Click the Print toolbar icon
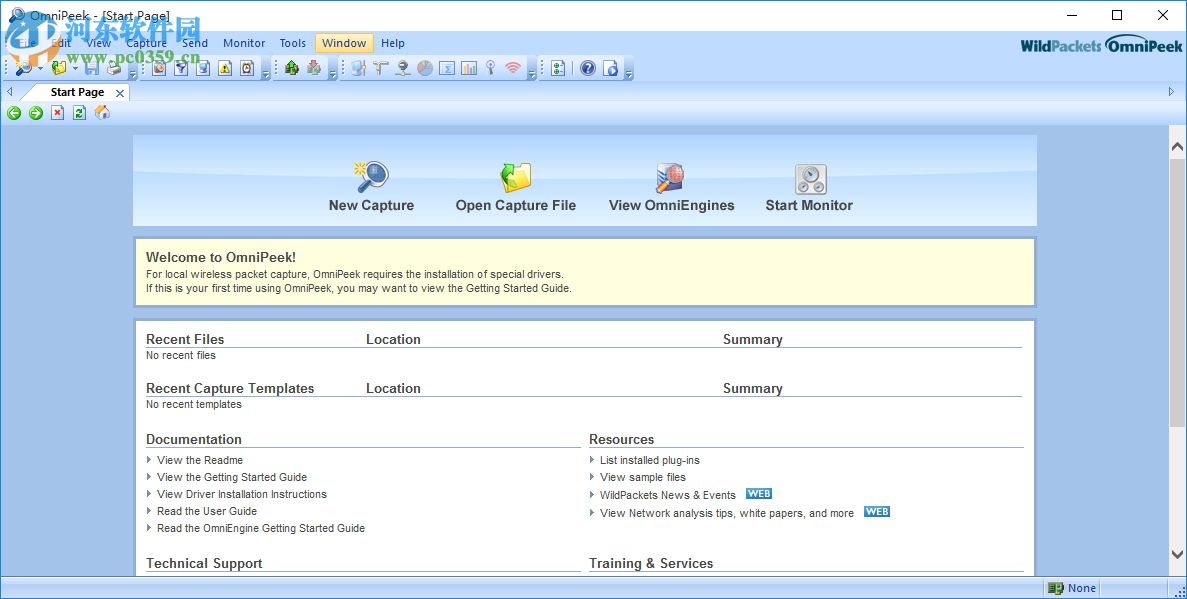This screenshot has width=1187, height=599. (114, 68)
